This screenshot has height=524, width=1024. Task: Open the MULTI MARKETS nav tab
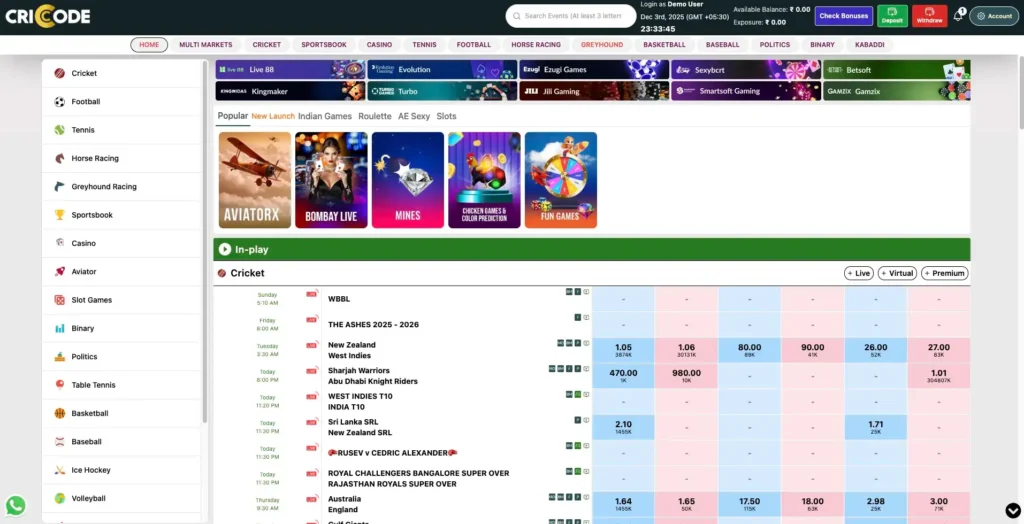205,45
